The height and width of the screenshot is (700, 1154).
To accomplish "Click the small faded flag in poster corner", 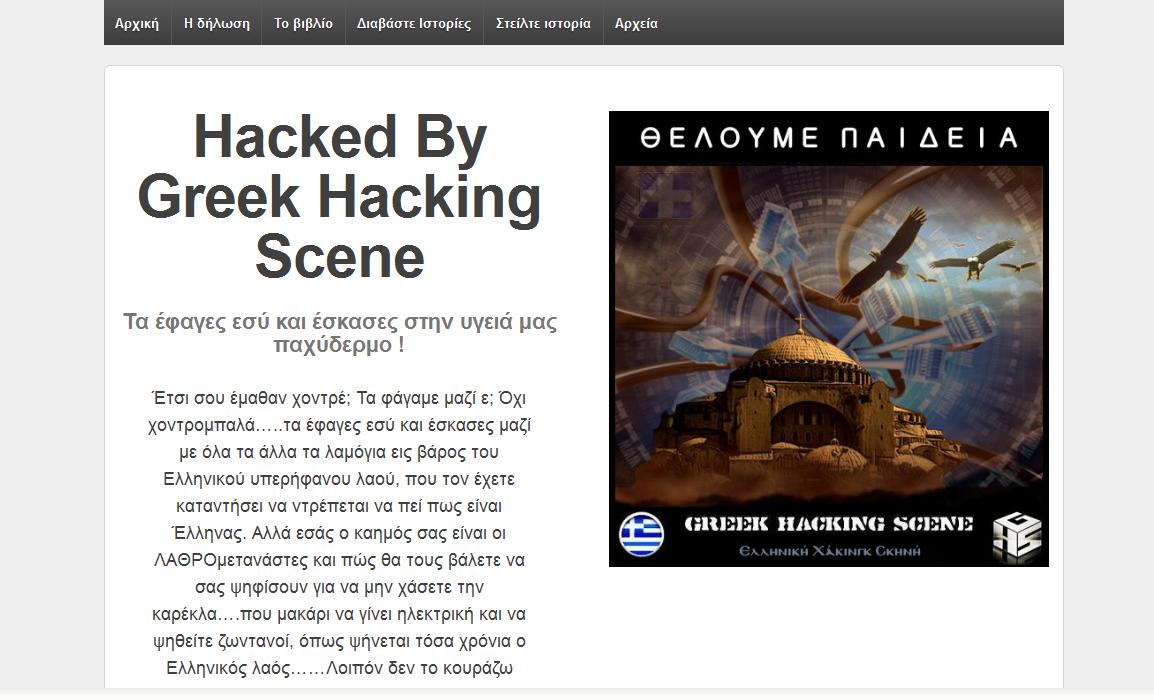I will [666, 195].
